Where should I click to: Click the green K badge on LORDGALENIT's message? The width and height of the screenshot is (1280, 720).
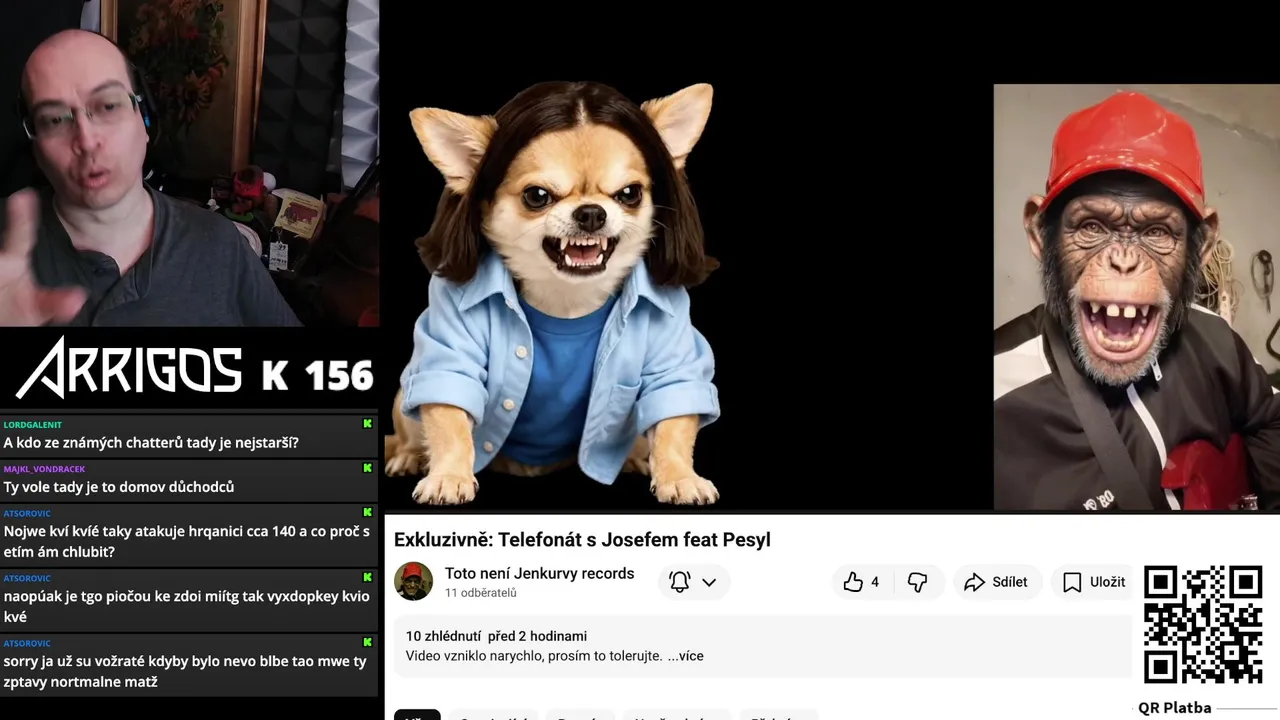point(368,424)
